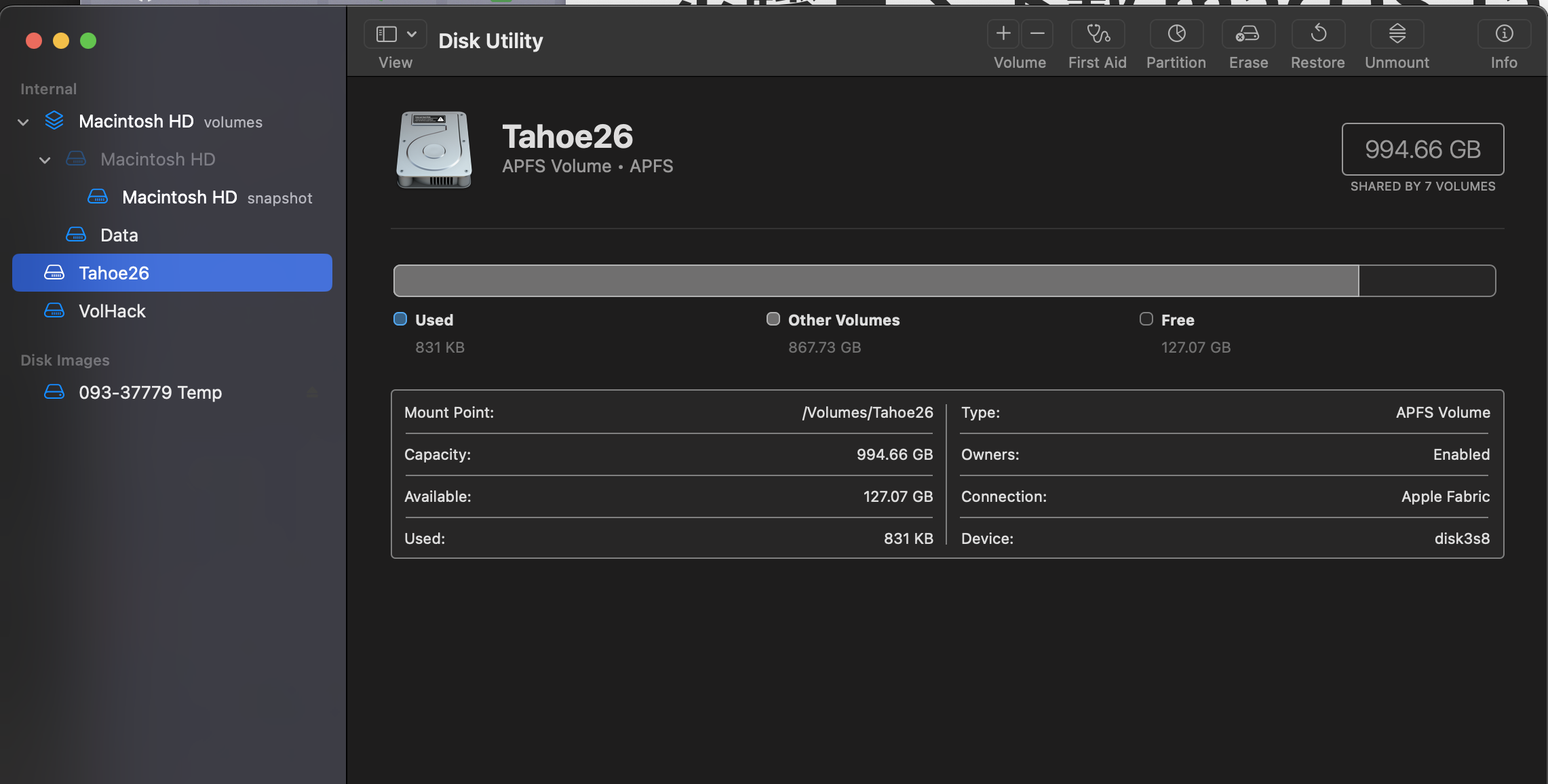Delete volume with minus button
The height and width of the screenshot is (784, 1548).
[x=1037, y=34]
